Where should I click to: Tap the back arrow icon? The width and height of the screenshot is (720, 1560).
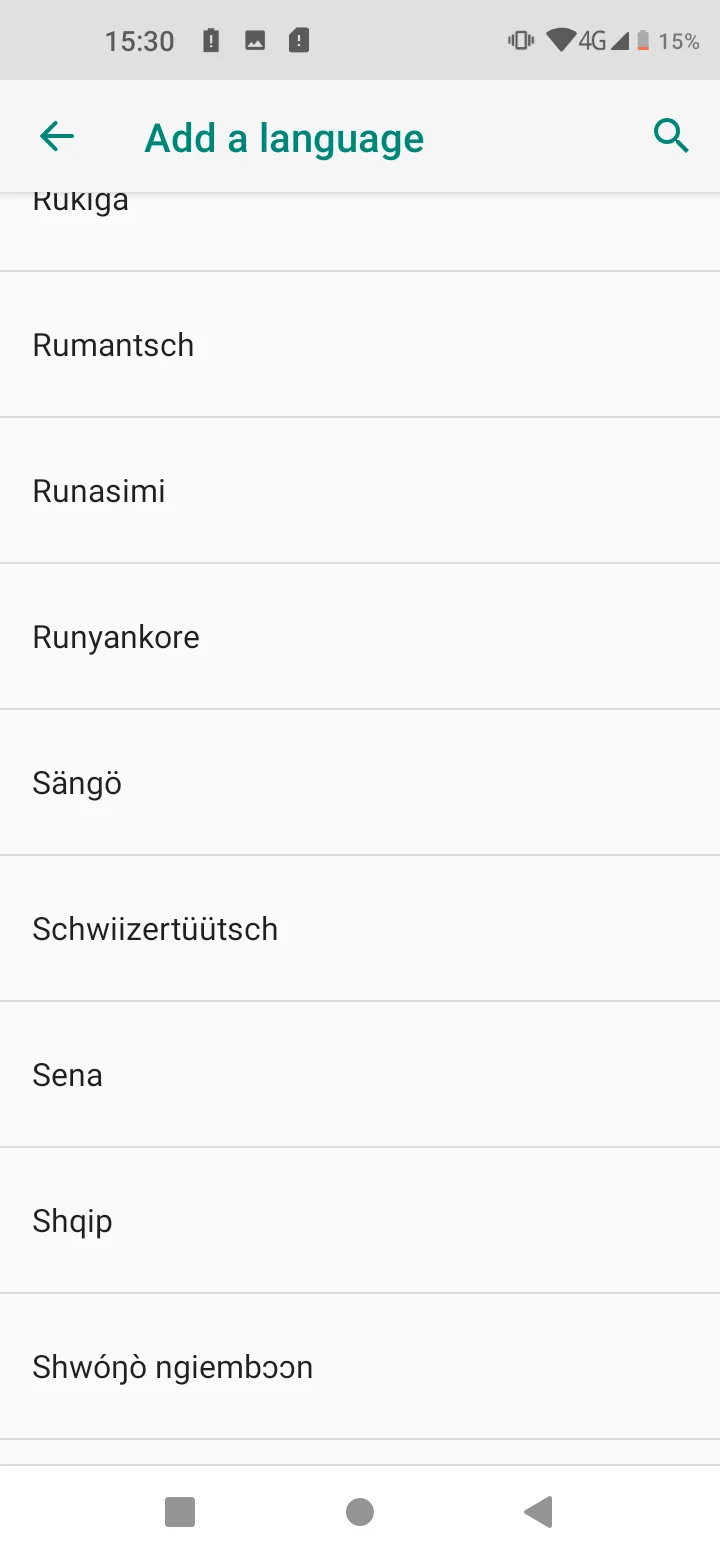pyautogui.click(x=57, y=136)
